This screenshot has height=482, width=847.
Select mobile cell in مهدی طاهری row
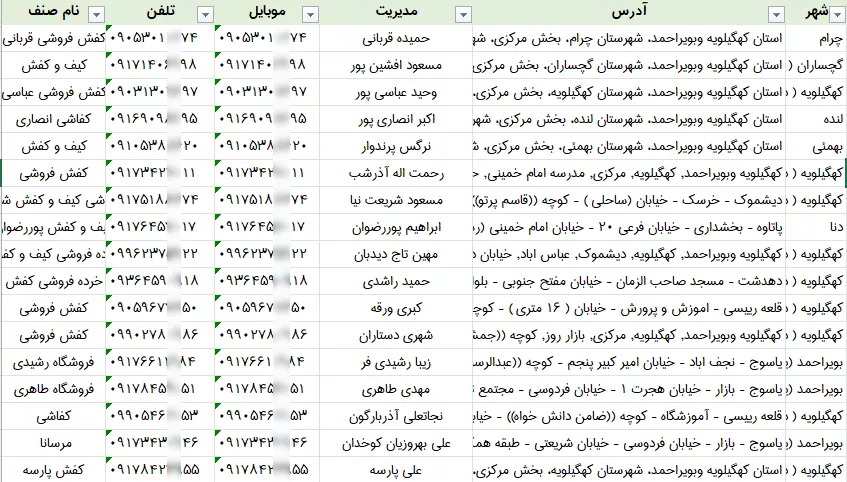[267, 389]
